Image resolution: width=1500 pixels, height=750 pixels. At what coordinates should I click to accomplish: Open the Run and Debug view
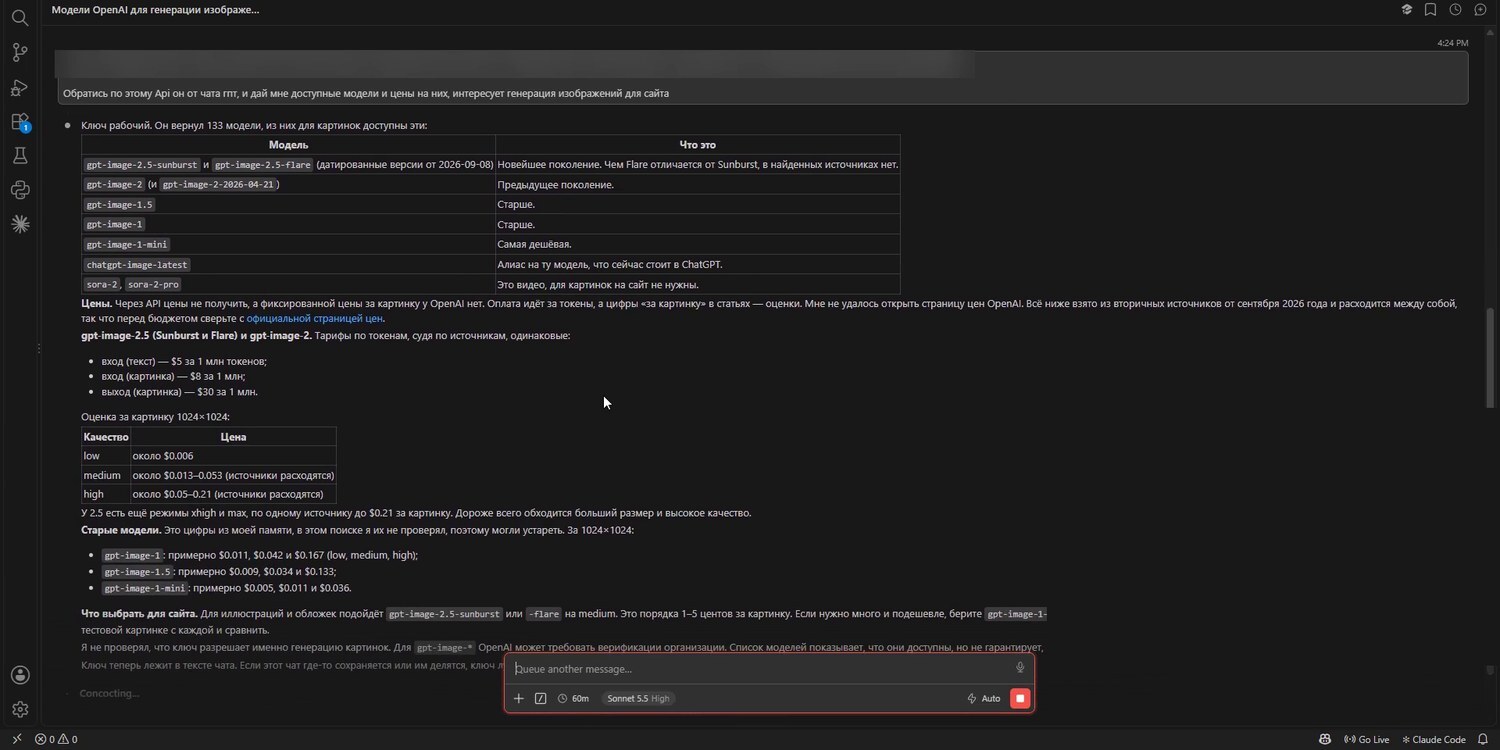click(19, 87)
